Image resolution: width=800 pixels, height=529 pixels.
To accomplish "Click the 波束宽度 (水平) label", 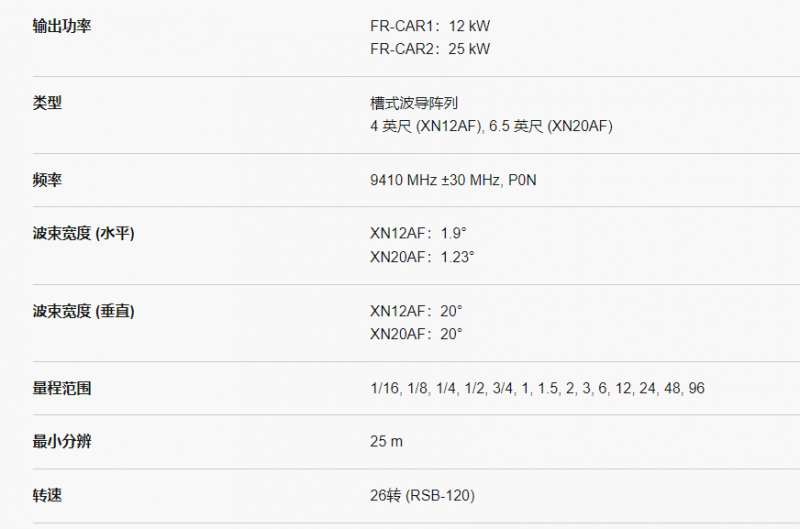I will [84, 234].
